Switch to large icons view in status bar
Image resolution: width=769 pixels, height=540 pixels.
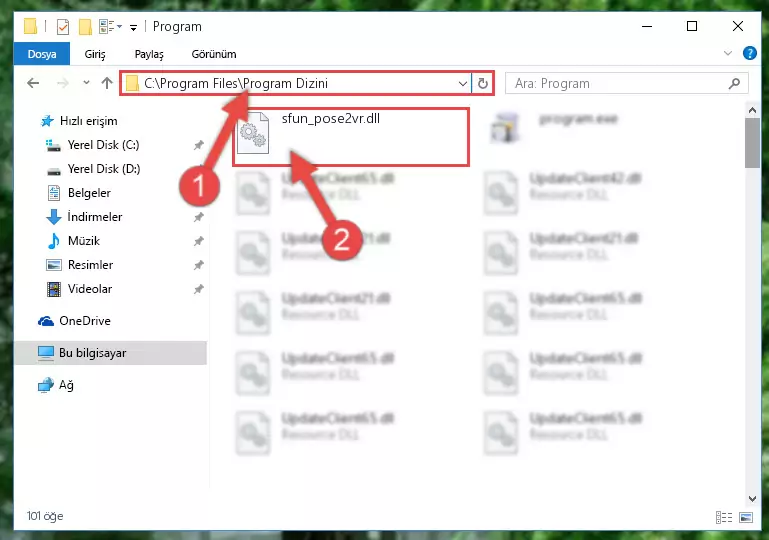(746, 517)
